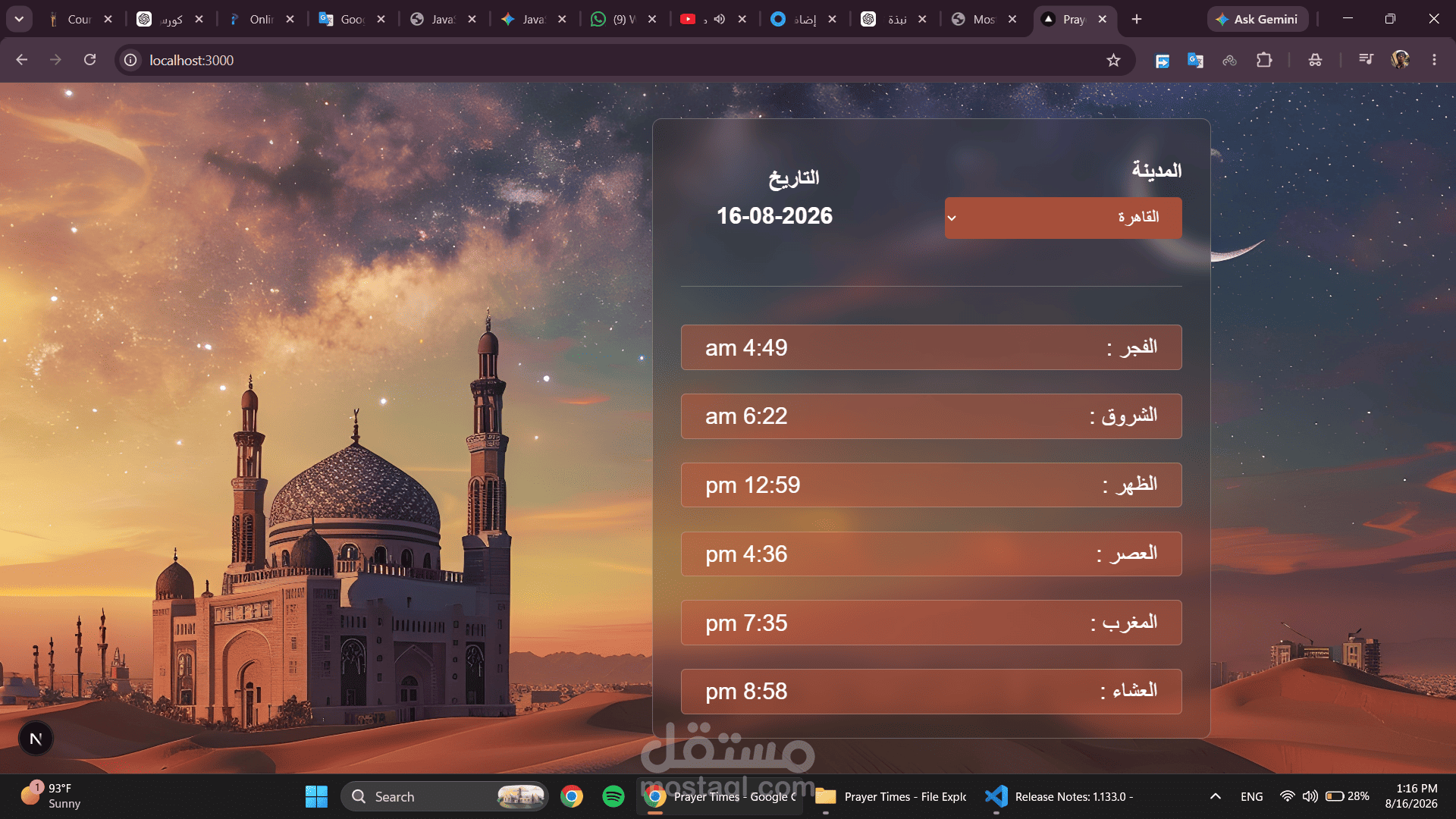1456x819 pixels.
Task: Open Chrome's three-dot menu
Action: [1433, 60]
